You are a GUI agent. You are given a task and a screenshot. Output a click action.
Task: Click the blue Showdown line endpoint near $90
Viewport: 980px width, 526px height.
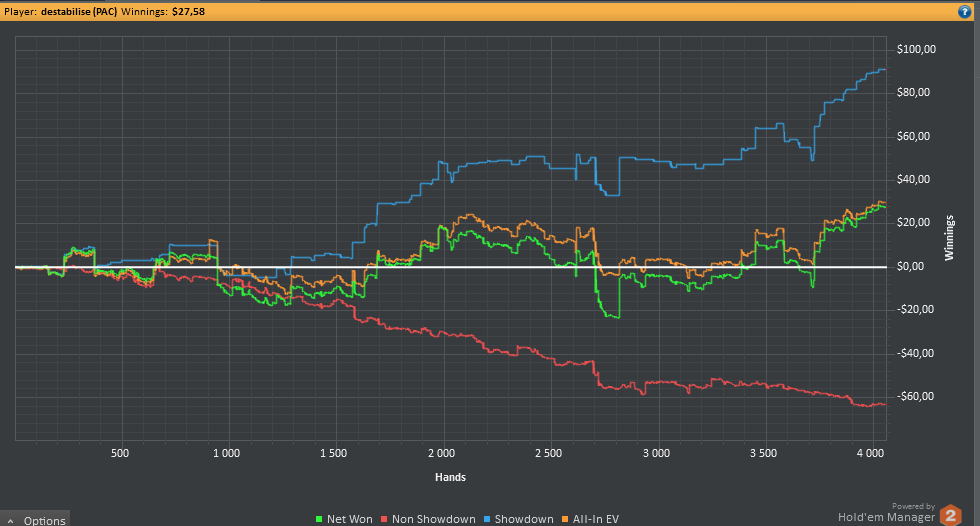884,70
